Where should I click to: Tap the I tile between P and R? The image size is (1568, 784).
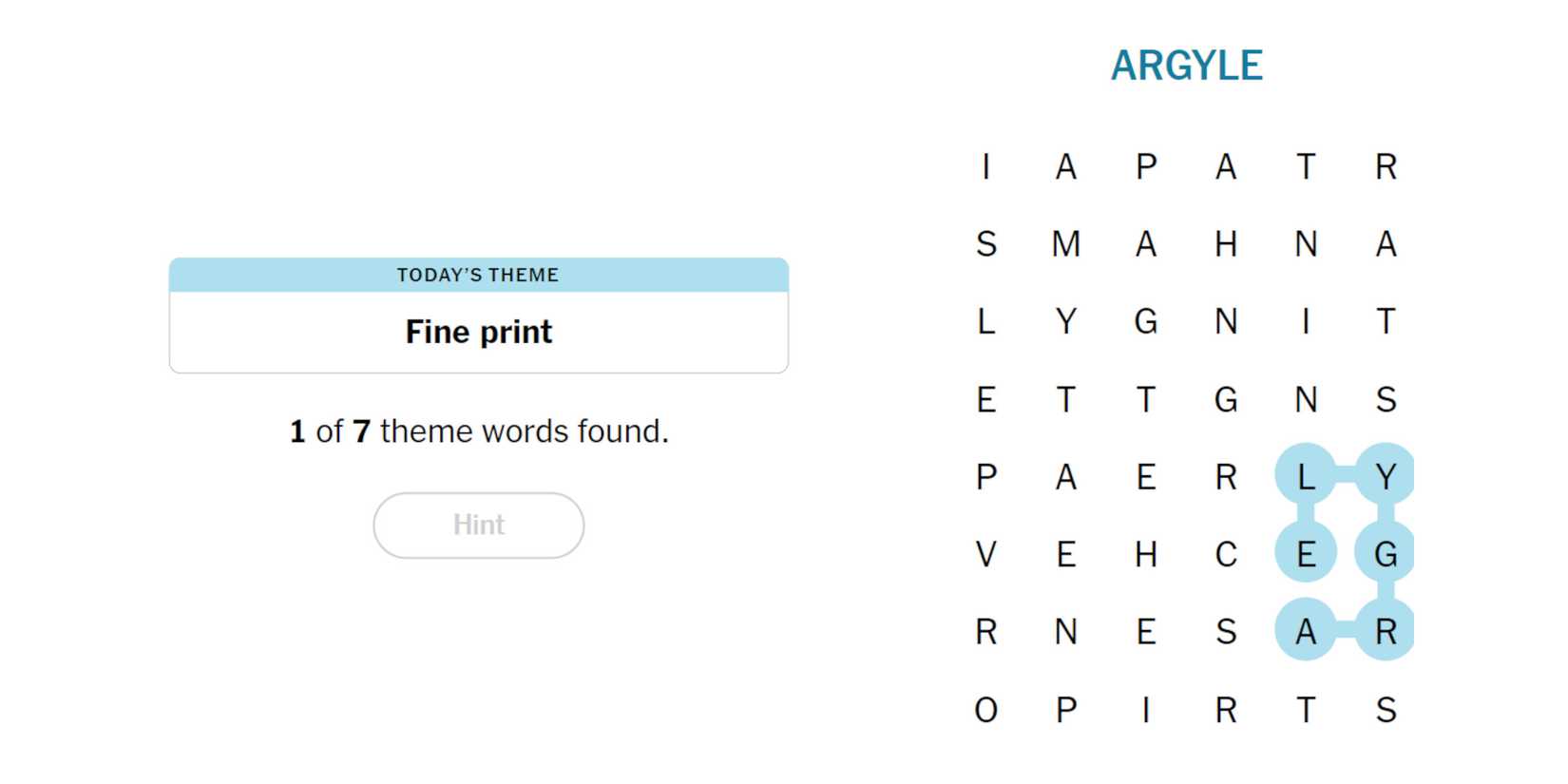pyautogui.click(x=1146, y=710)
